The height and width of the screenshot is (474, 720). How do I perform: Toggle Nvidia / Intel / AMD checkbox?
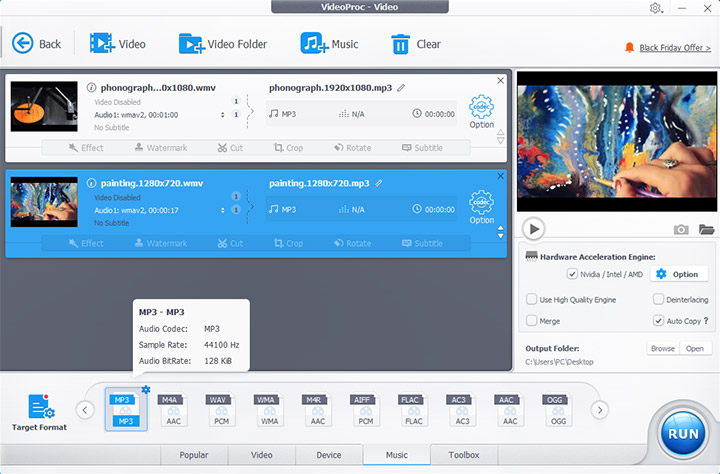click(x=572, y=274)
